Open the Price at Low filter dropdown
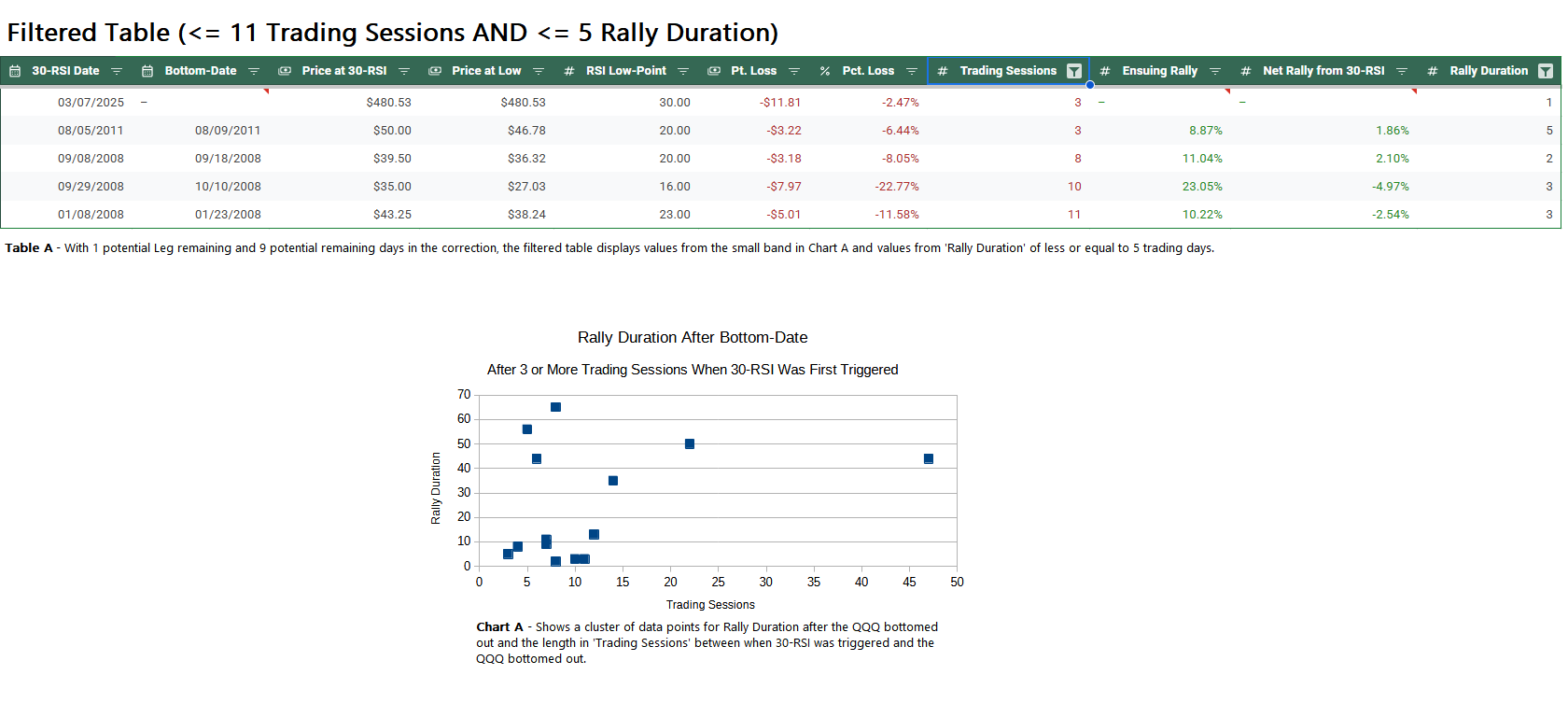The image size is (1568, 717). [539, 71]
